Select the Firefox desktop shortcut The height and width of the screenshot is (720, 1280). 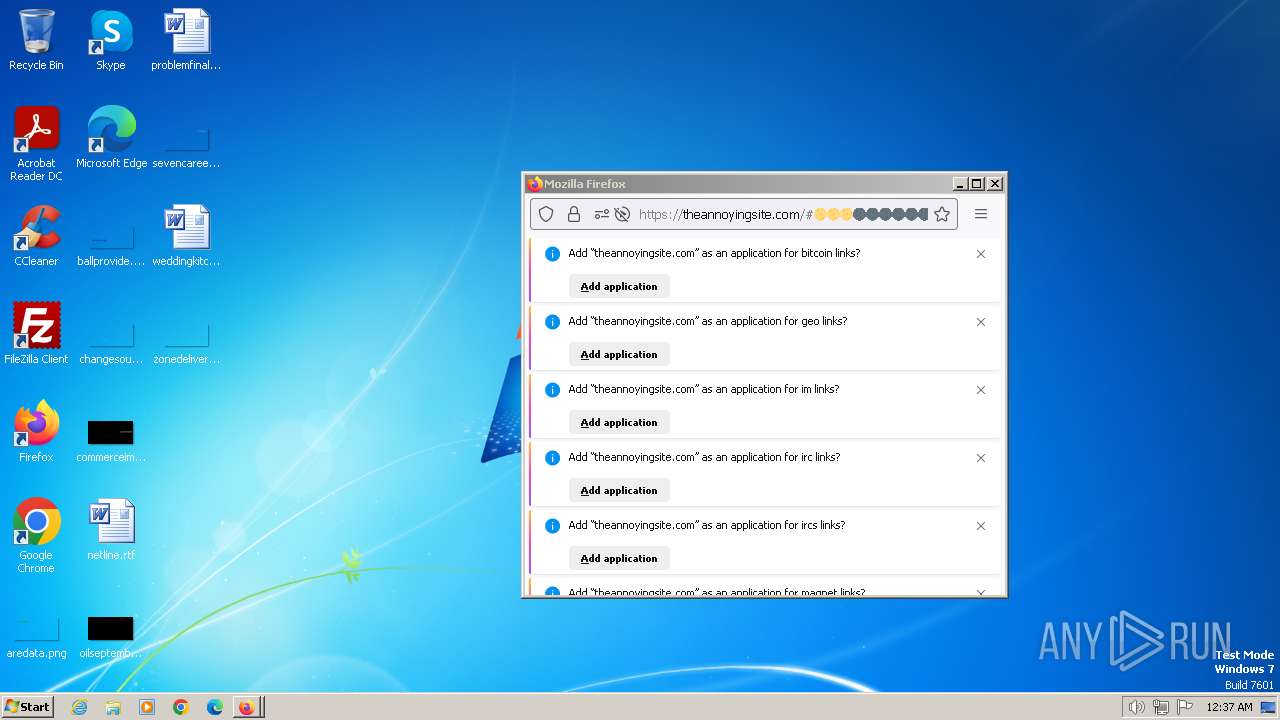pos(36,432)
